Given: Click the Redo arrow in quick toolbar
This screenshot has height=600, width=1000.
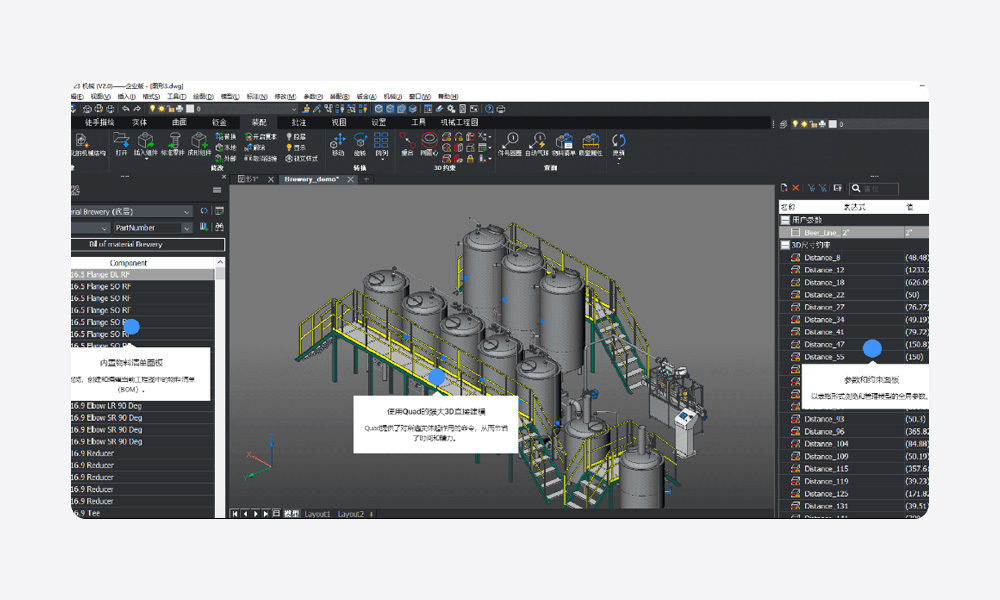Looking at the screenshot, I should point(137,109).
